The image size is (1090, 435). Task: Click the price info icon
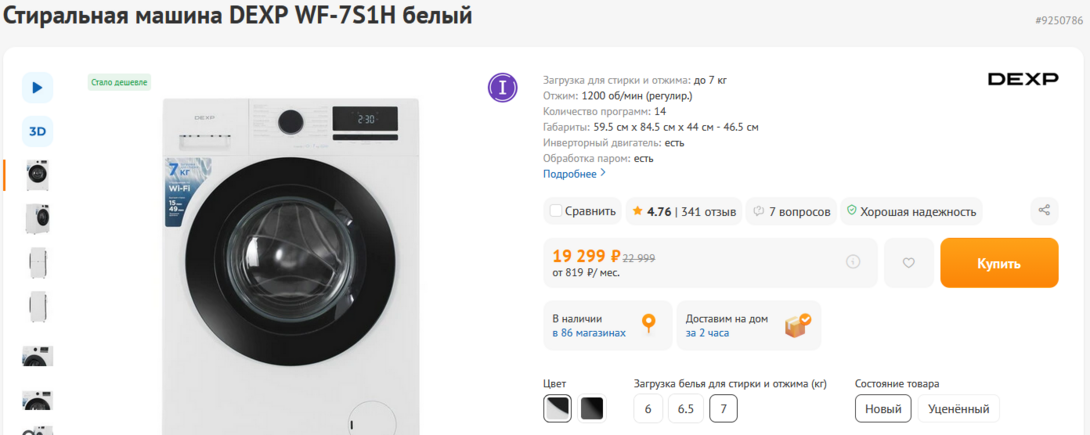pos(853,262)
